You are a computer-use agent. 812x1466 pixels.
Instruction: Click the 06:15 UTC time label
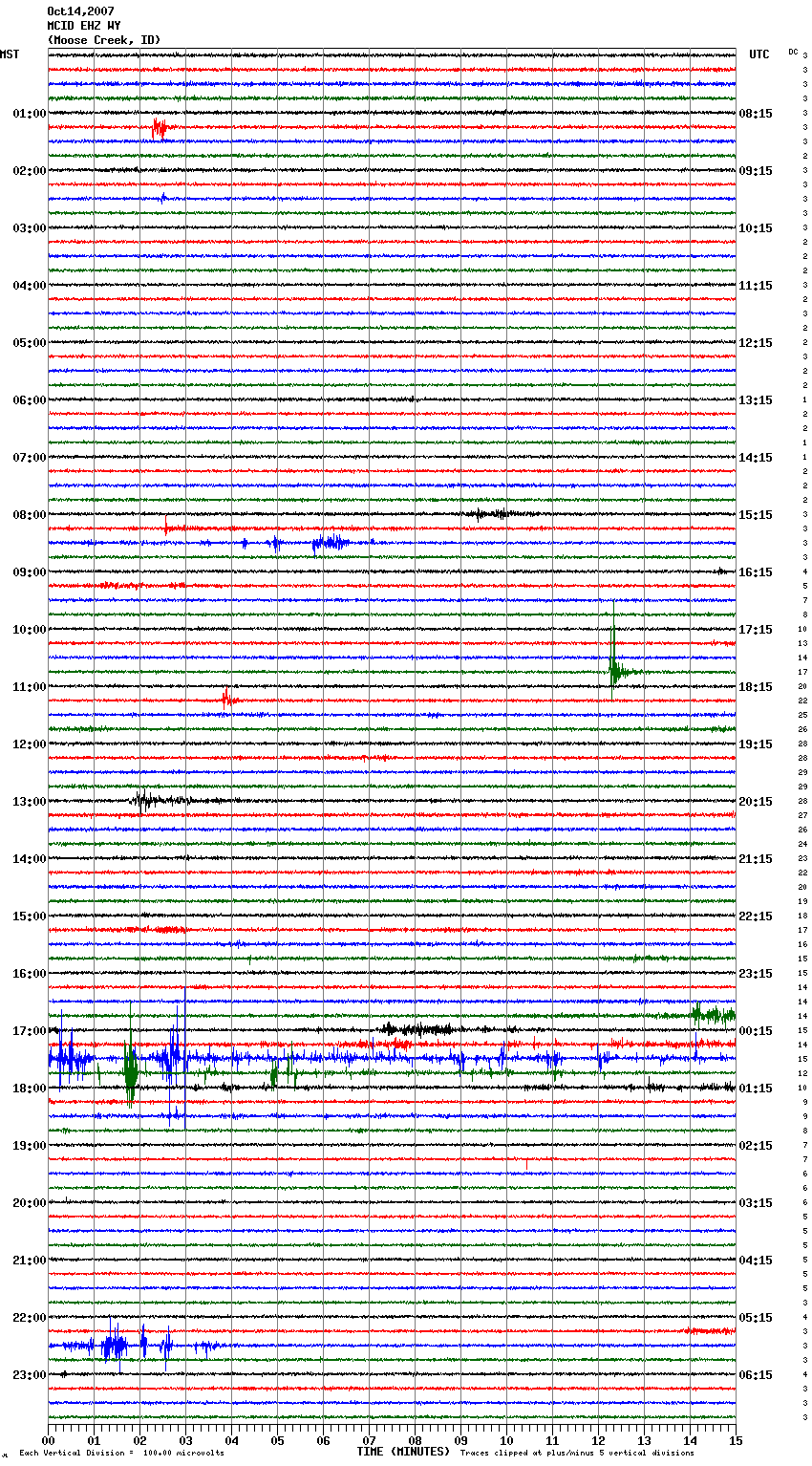pos(756,1375)
